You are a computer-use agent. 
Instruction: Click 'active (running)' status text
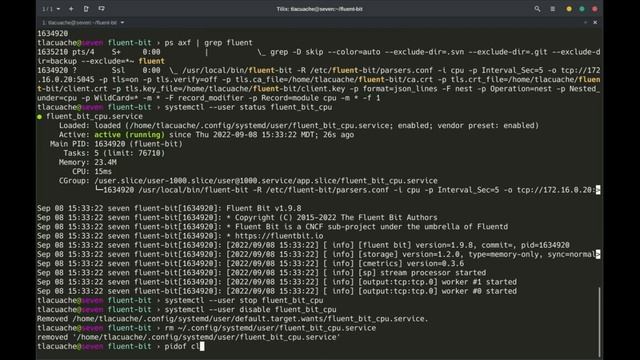(129, 135)
